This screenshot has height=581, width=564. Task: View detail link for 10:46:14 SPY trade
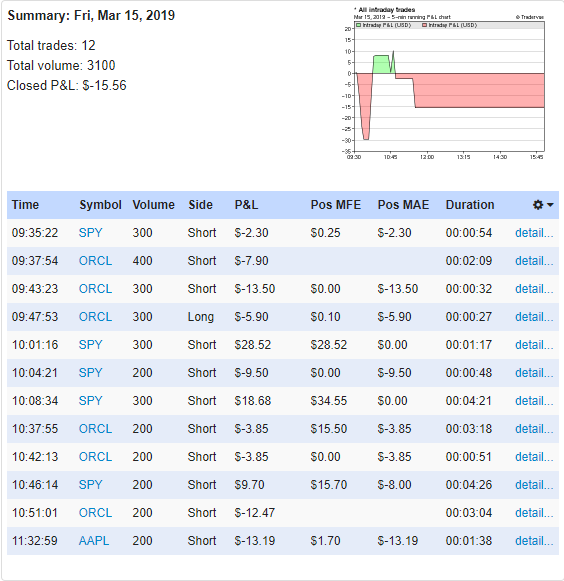tap(534, 485)
